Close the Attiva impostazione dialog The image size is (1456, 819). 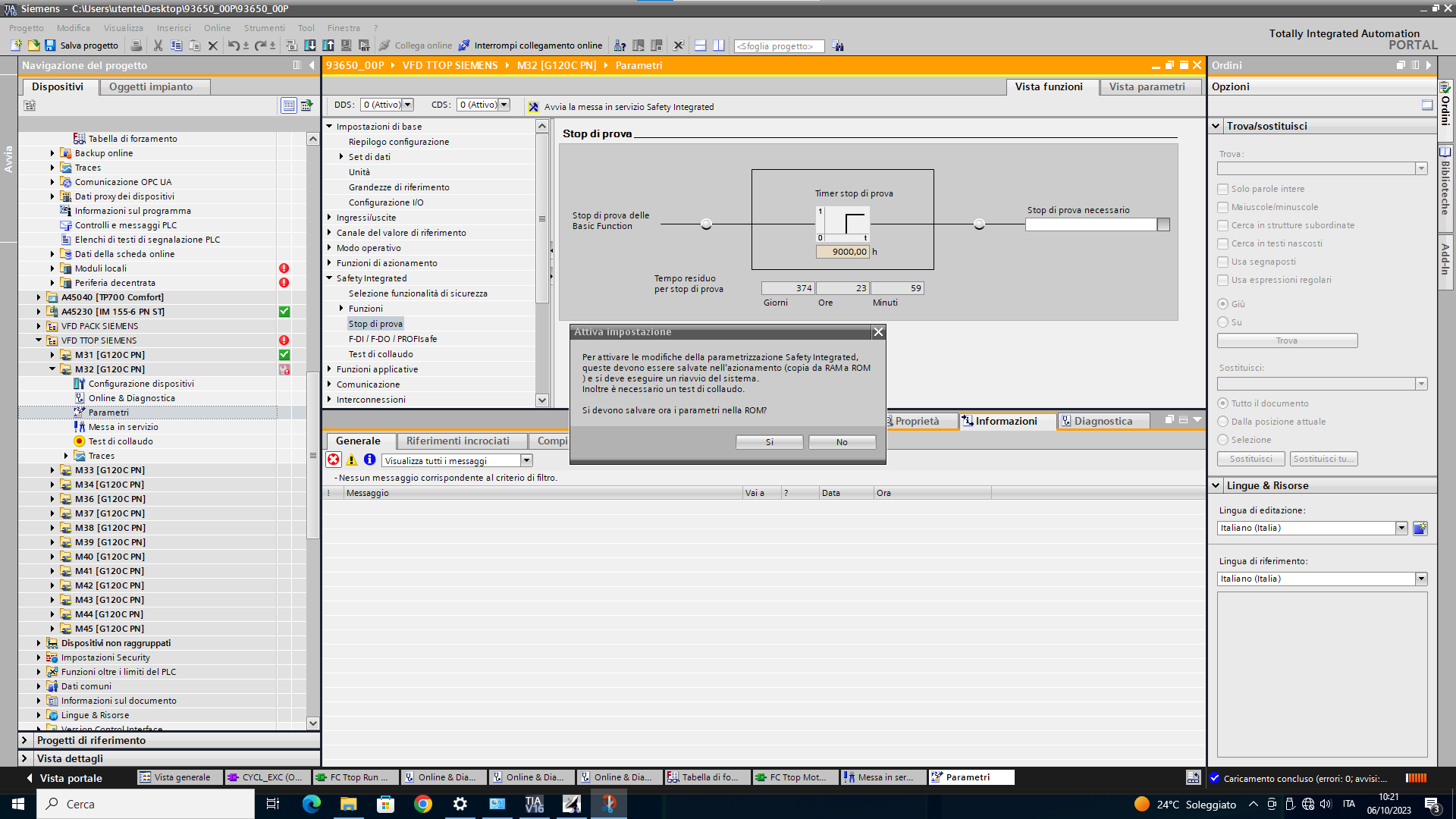(x=878, y=332)
